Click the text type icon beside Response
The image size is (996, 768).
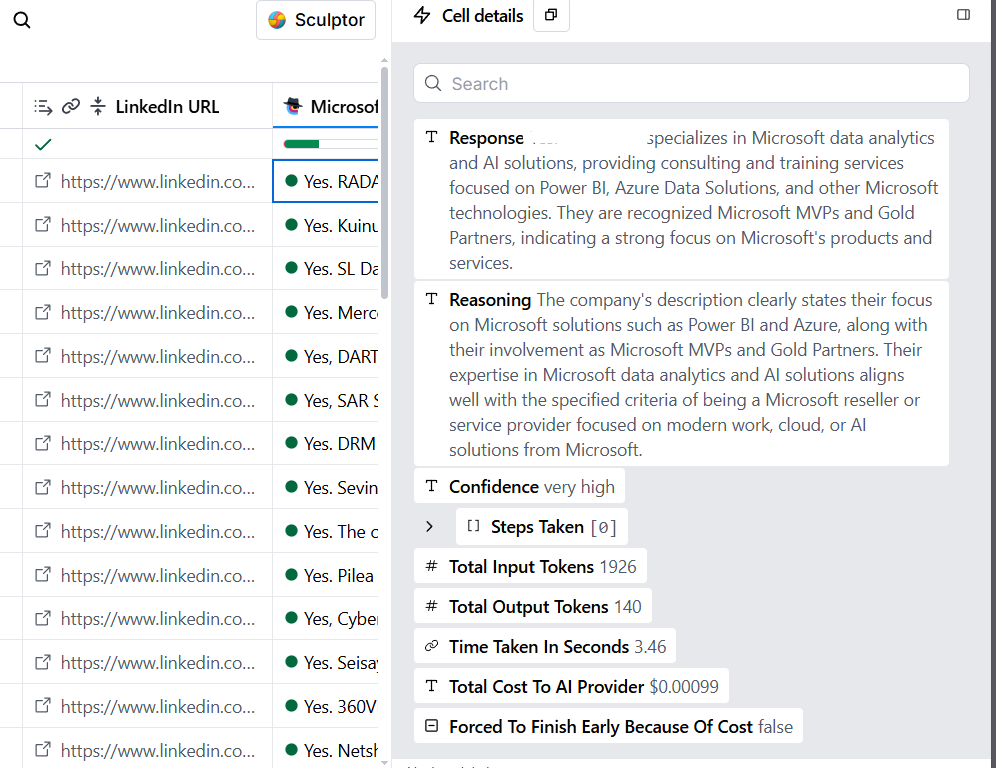click(x=431, y=137)
